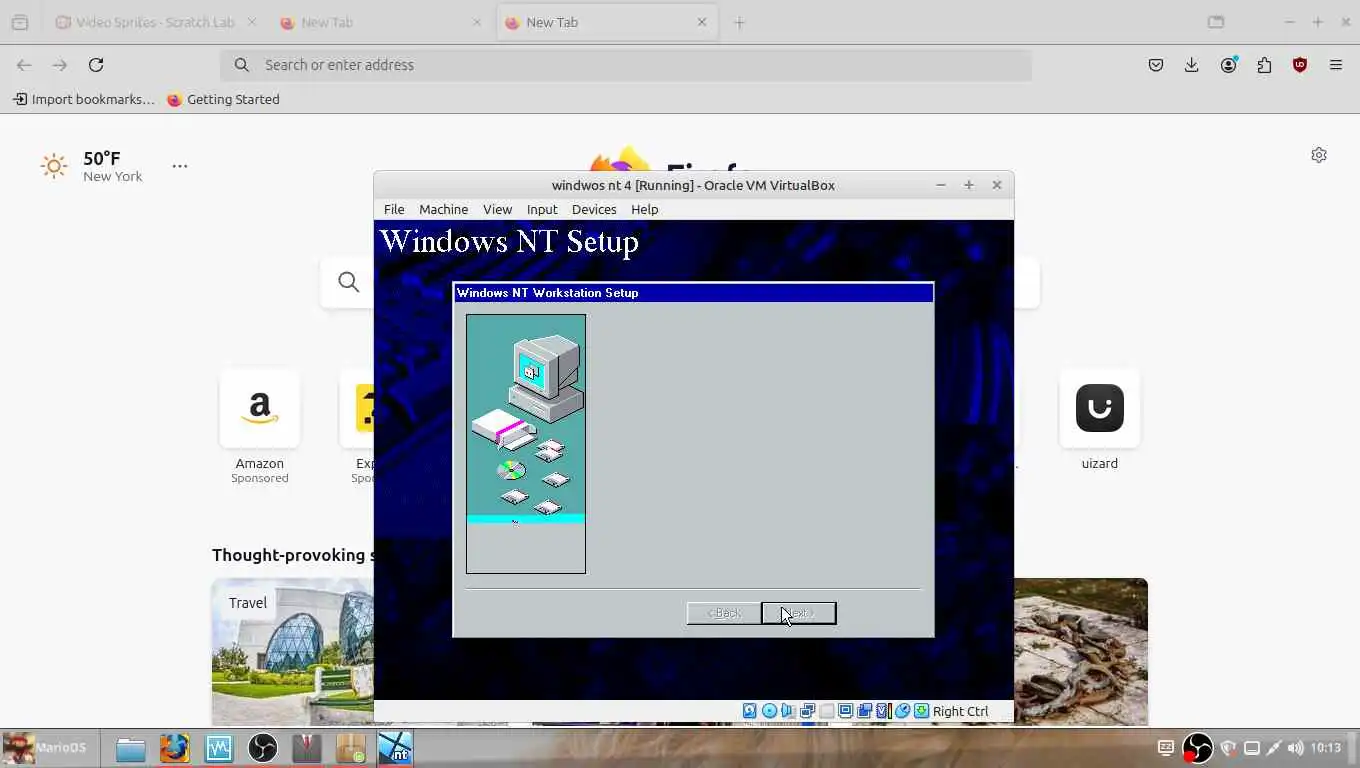Image resolution: width=1360 pixels, height=768 pixels.
Task: Open the file manager from taskbar
Action: (131, 748)
